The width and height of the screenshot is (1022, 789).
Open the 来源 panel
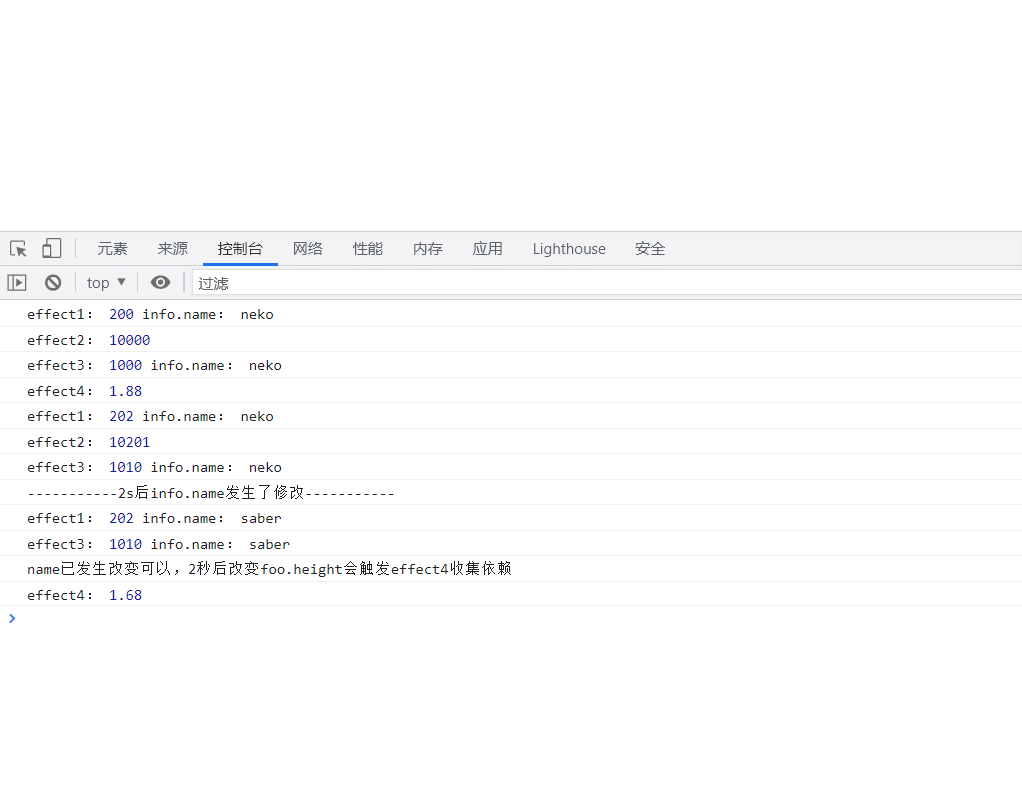(172, 248)
